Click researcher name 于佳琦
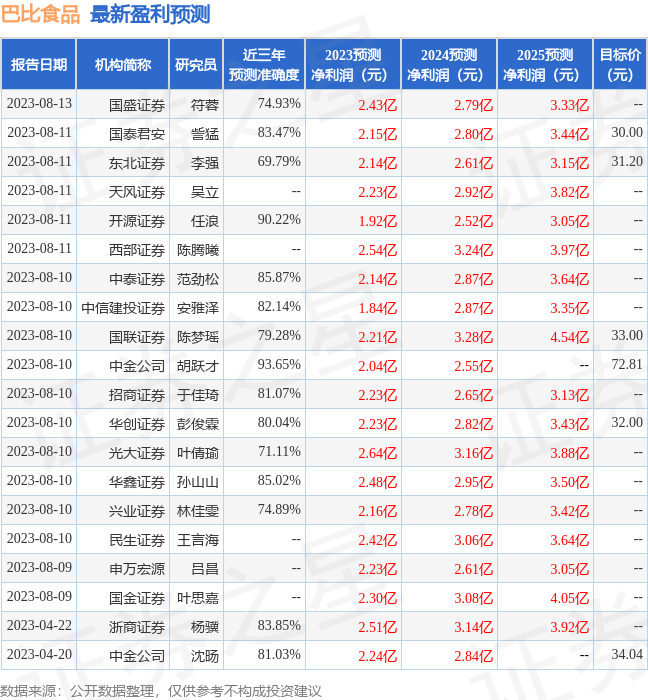Image resolution: width=648 pixels, height=700 pixels. (x=198, y=396)
